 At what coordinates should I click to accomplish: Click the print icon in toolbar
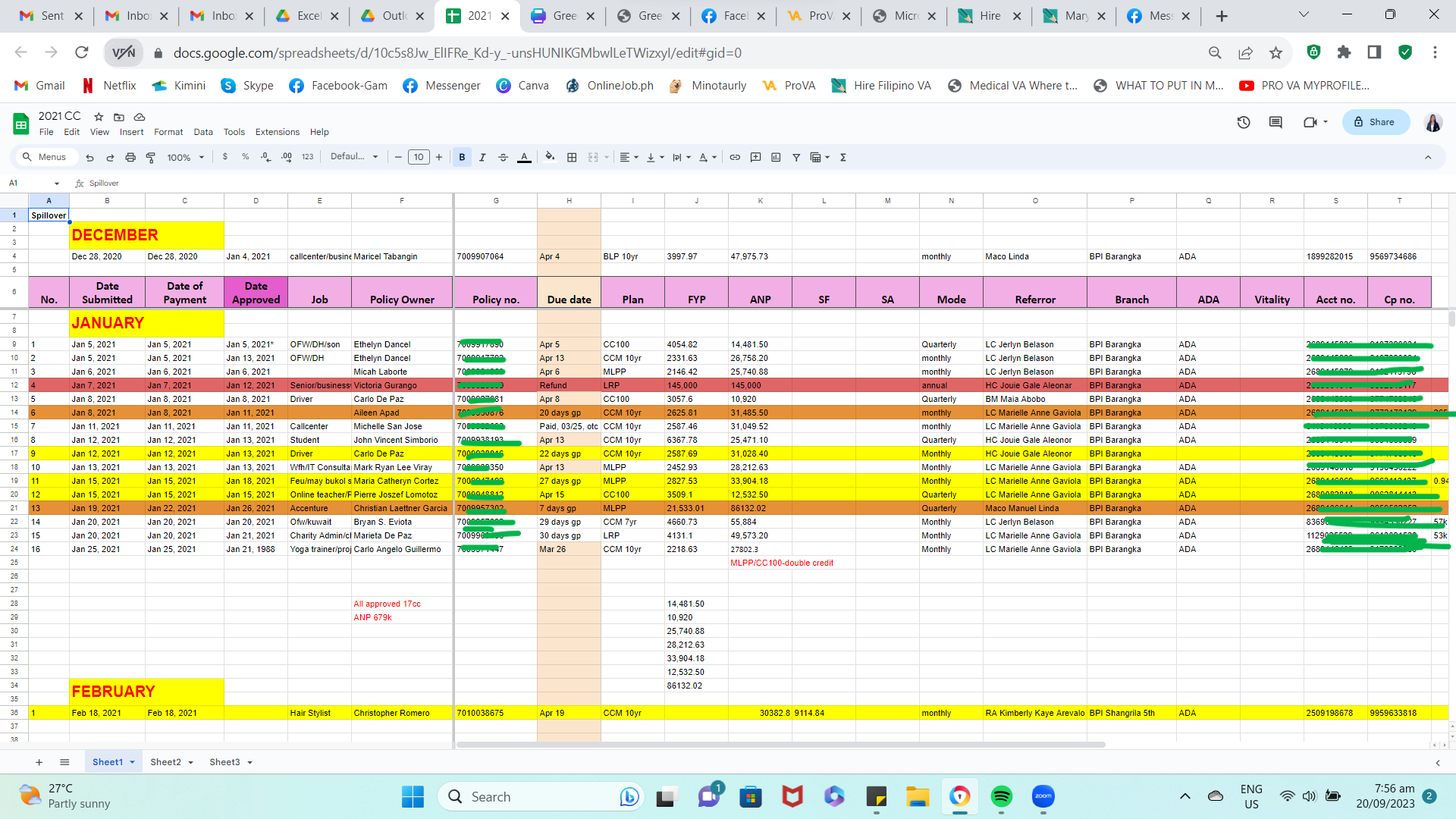[x=130, y=158]
